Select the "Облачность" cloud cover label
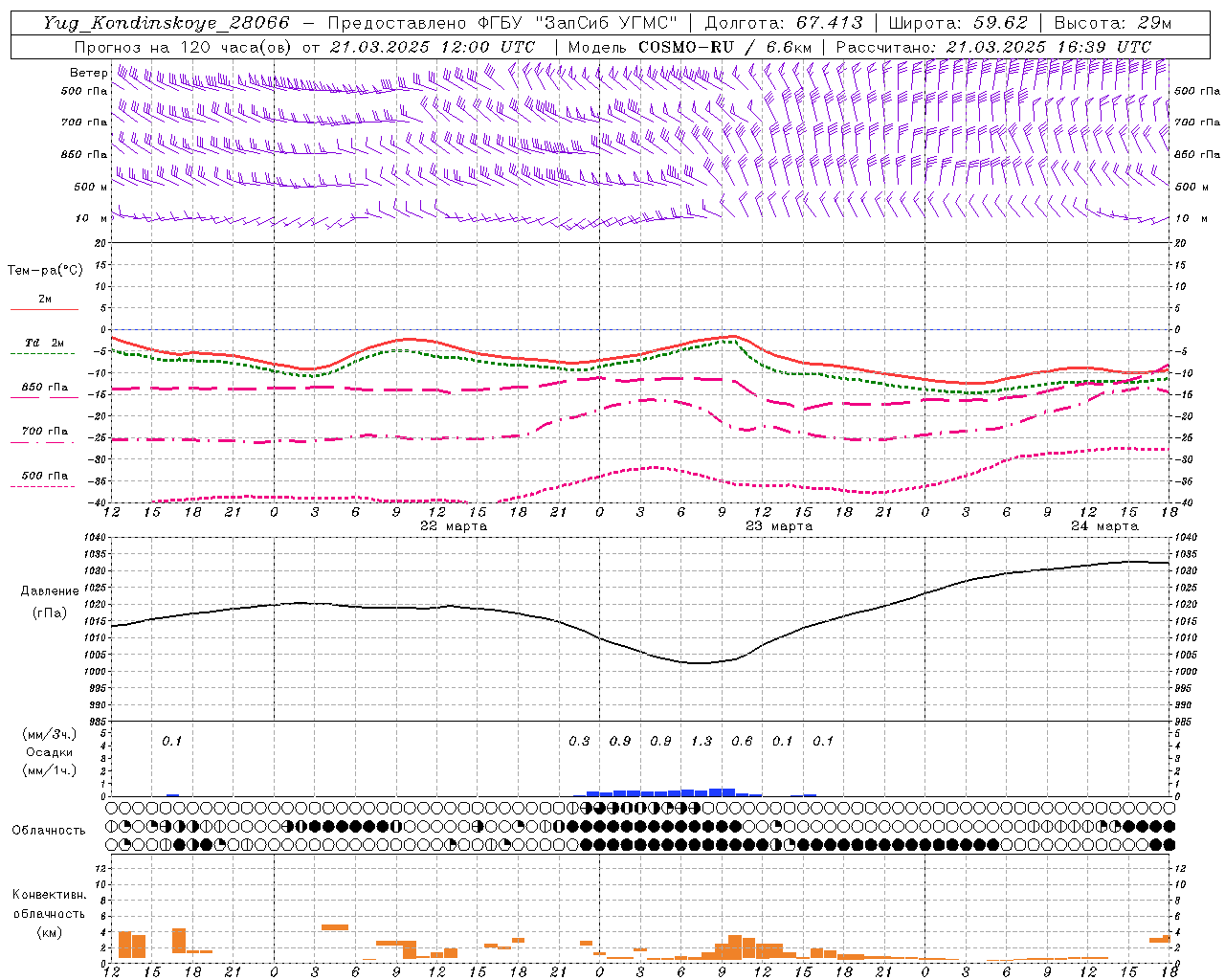Screen dimensions: 1225x980 pyautogui.click(x=48, y=830)
